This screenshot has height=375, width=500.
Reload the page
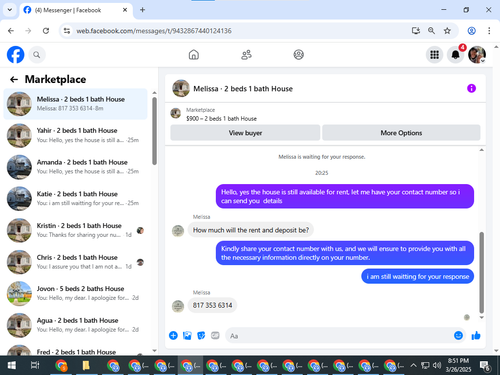pos(46,31)
